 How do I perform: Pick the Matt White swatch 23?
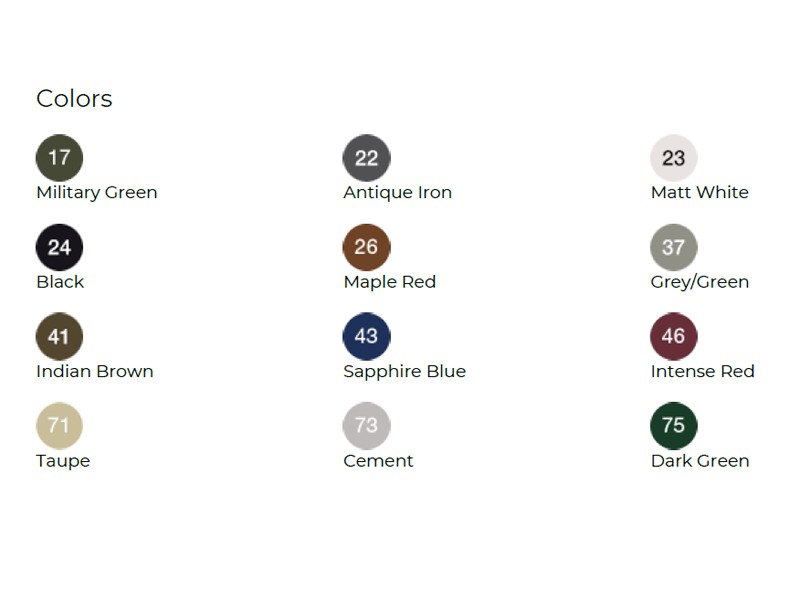tap(673, 157)
